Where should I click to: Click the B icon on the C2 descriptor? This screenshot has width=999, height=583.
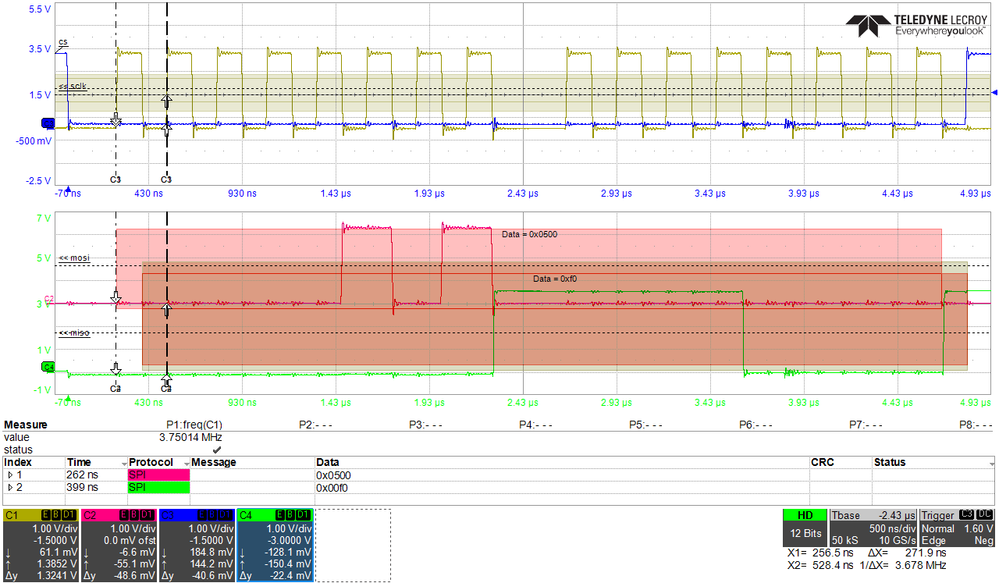point(133,514)
